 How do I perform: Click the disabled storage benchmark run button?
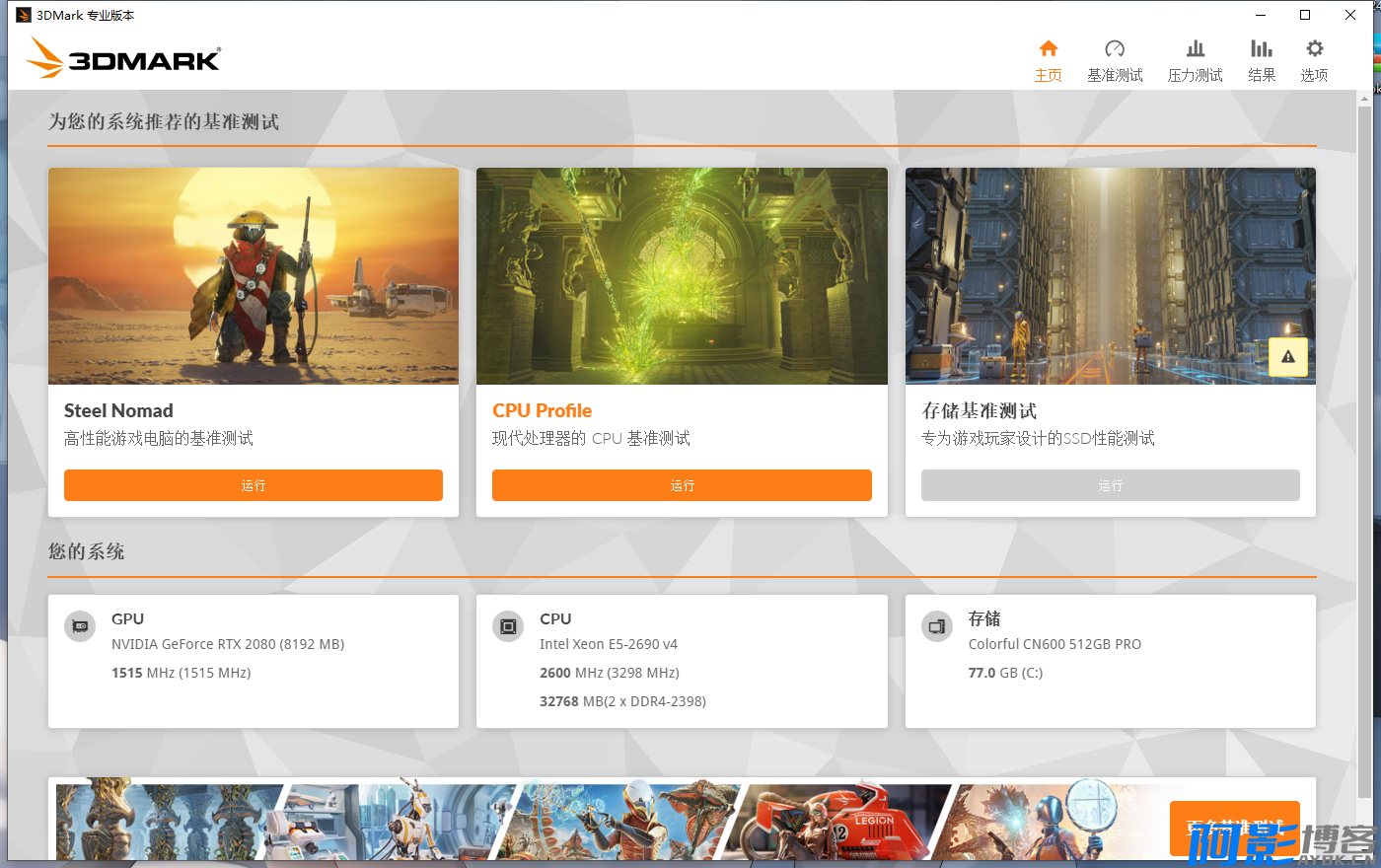tap(1110, 485)
